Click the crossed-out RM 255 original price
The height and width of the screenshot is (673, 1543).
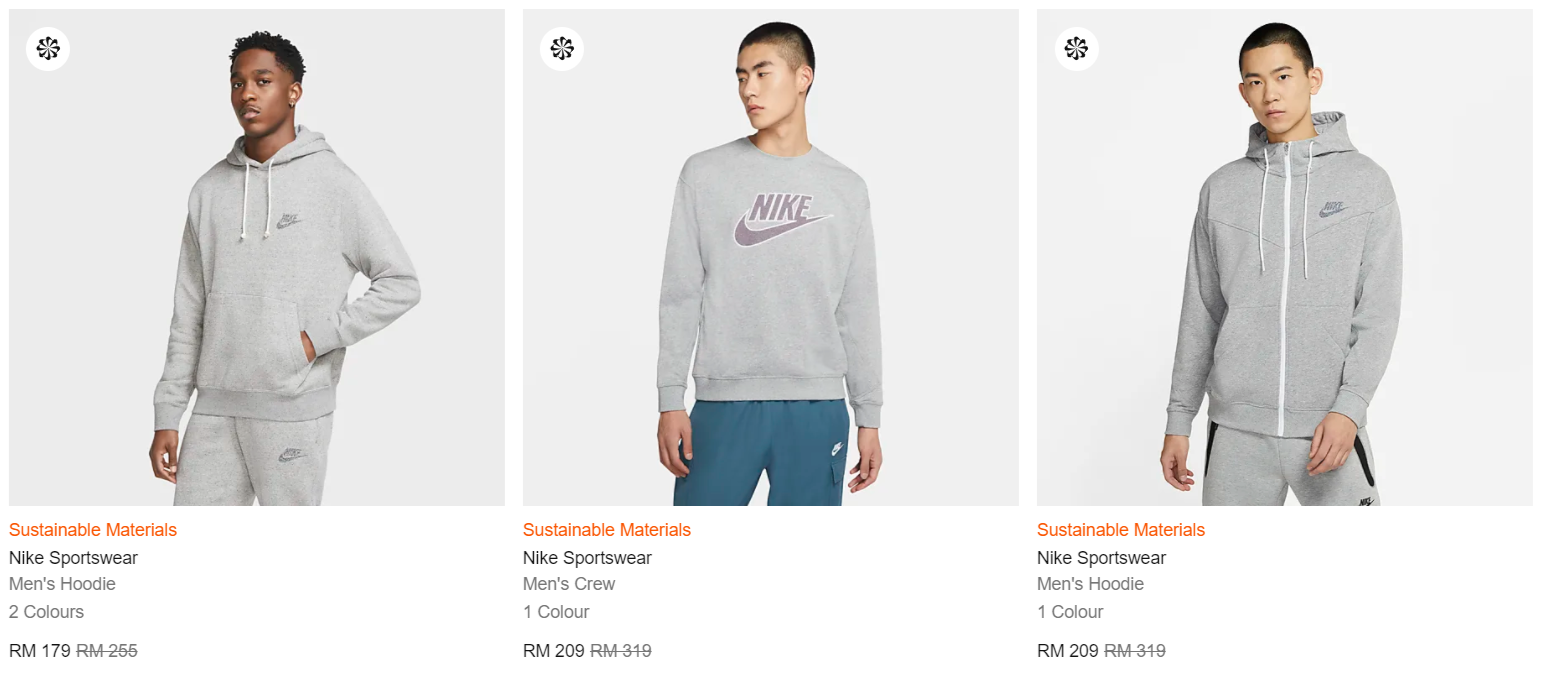coord(107,651)
